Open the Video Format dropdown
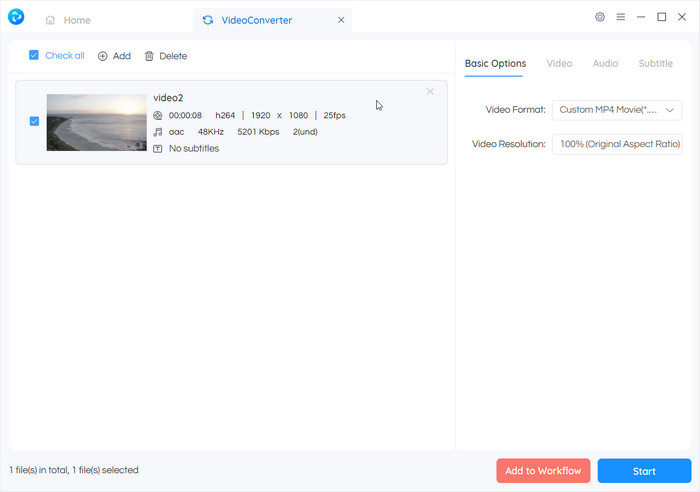The image size is (700, 492). pyautogui.click(x=617, y=110)
